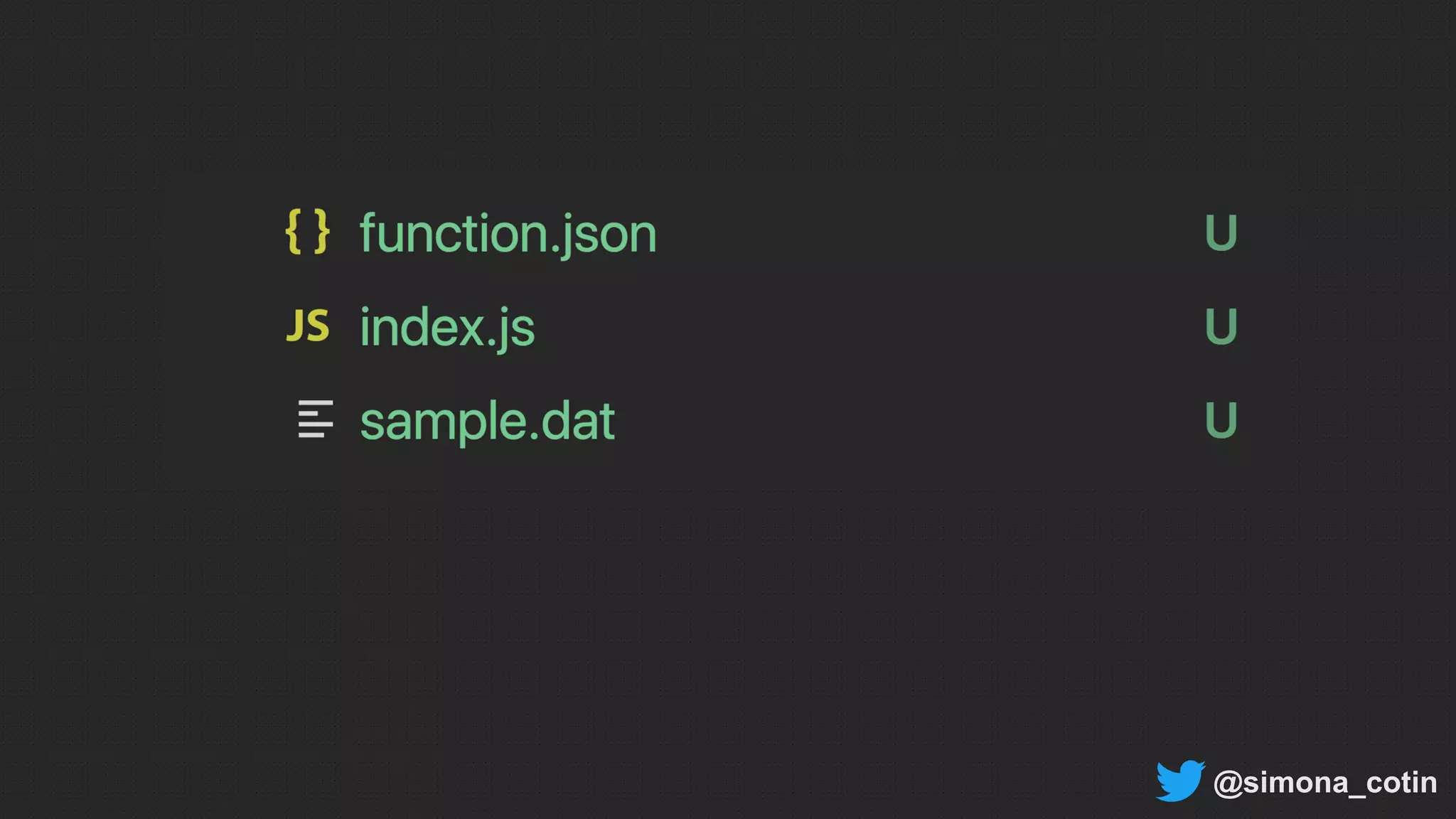The image size is (1456, 819).
Task: Open the index.js file
Action: click(x=447, y=327)
